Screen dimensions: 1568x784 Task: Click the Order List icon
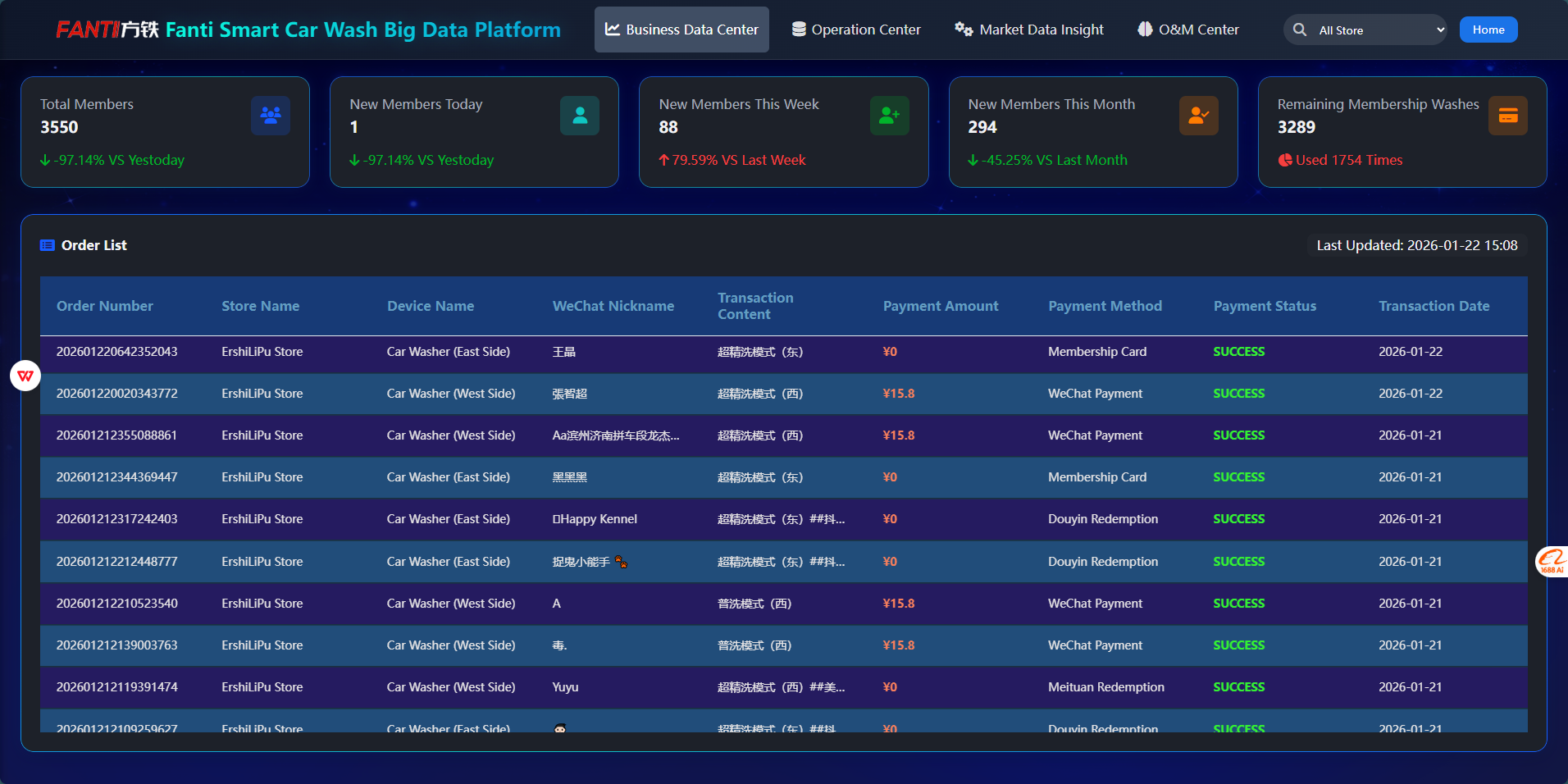coord(48,245)
